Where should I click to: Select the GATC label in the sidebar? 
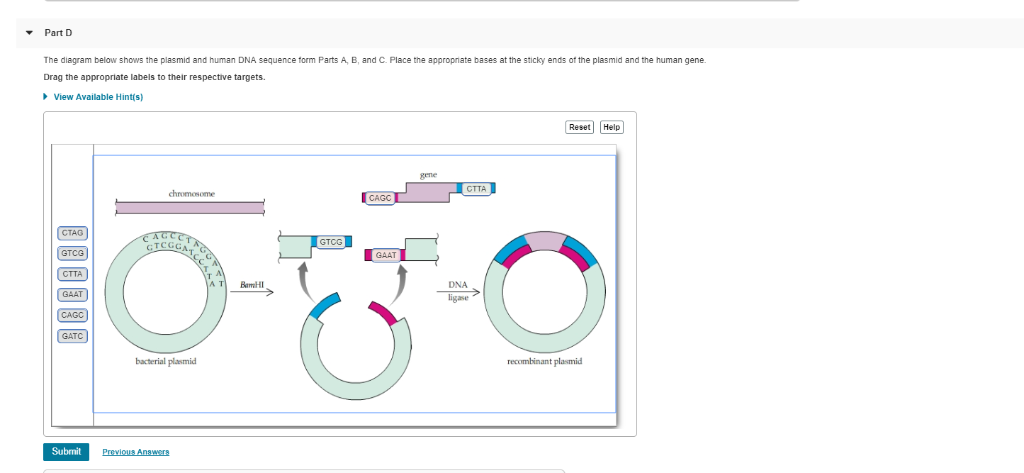tap(72, 336)
